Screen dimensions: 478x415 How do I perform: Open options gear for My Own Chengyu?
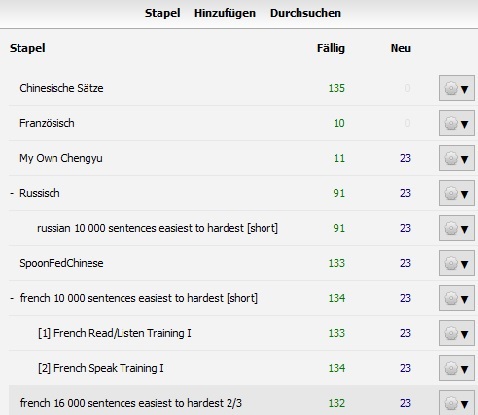[457, 158]
